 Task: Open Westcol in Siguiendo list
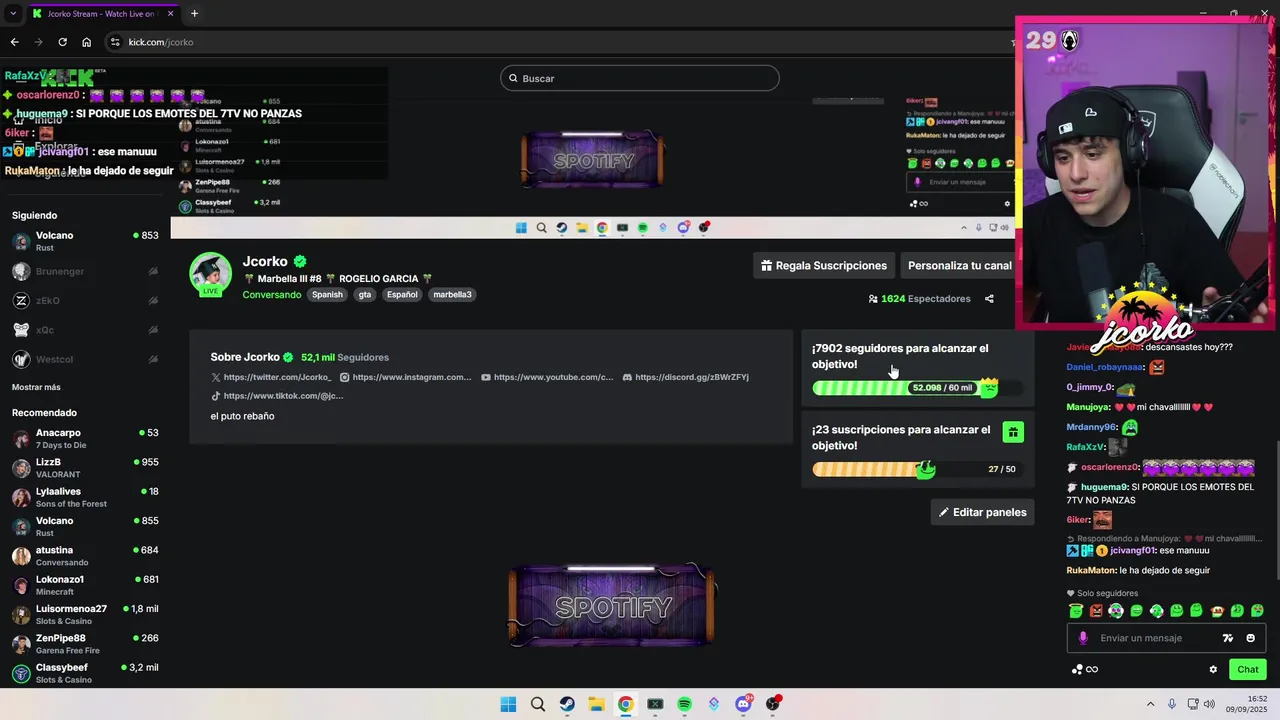click(85, 359)
